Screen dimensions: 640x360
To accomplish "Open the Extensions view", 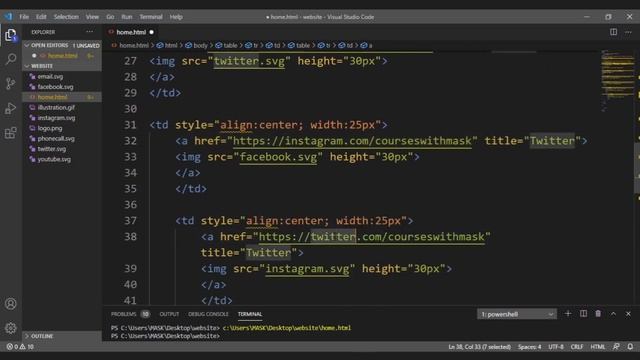I will tap(11, 133).
